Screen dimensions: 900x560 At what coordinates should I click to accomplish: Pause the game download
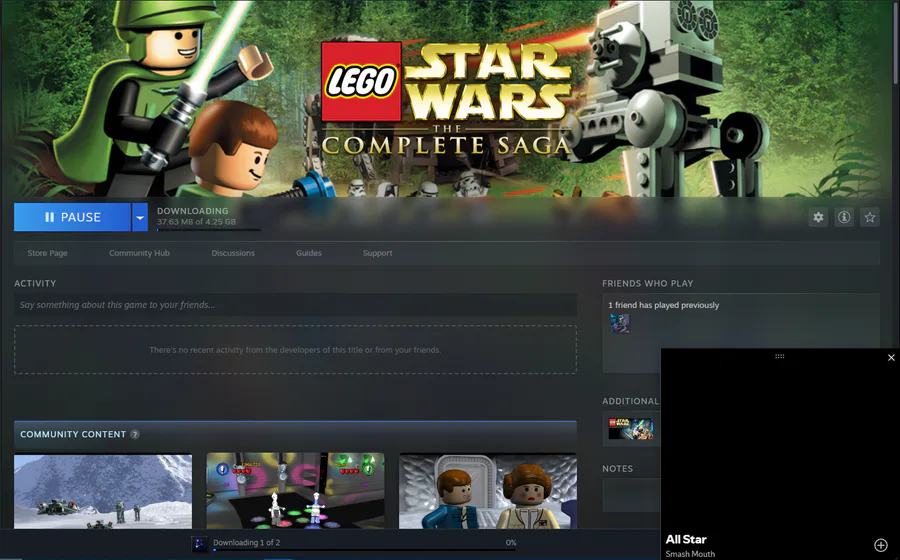pos(72,217)
